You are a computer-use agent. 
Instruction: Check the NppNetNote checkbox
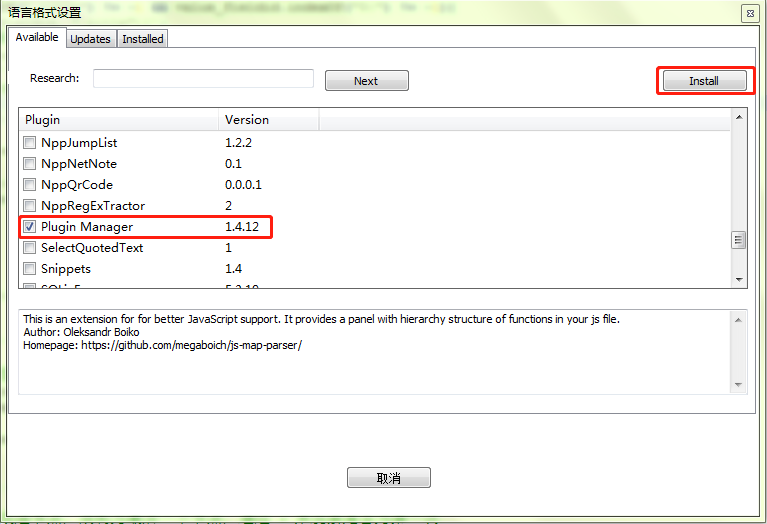click(x=29, y=163)
